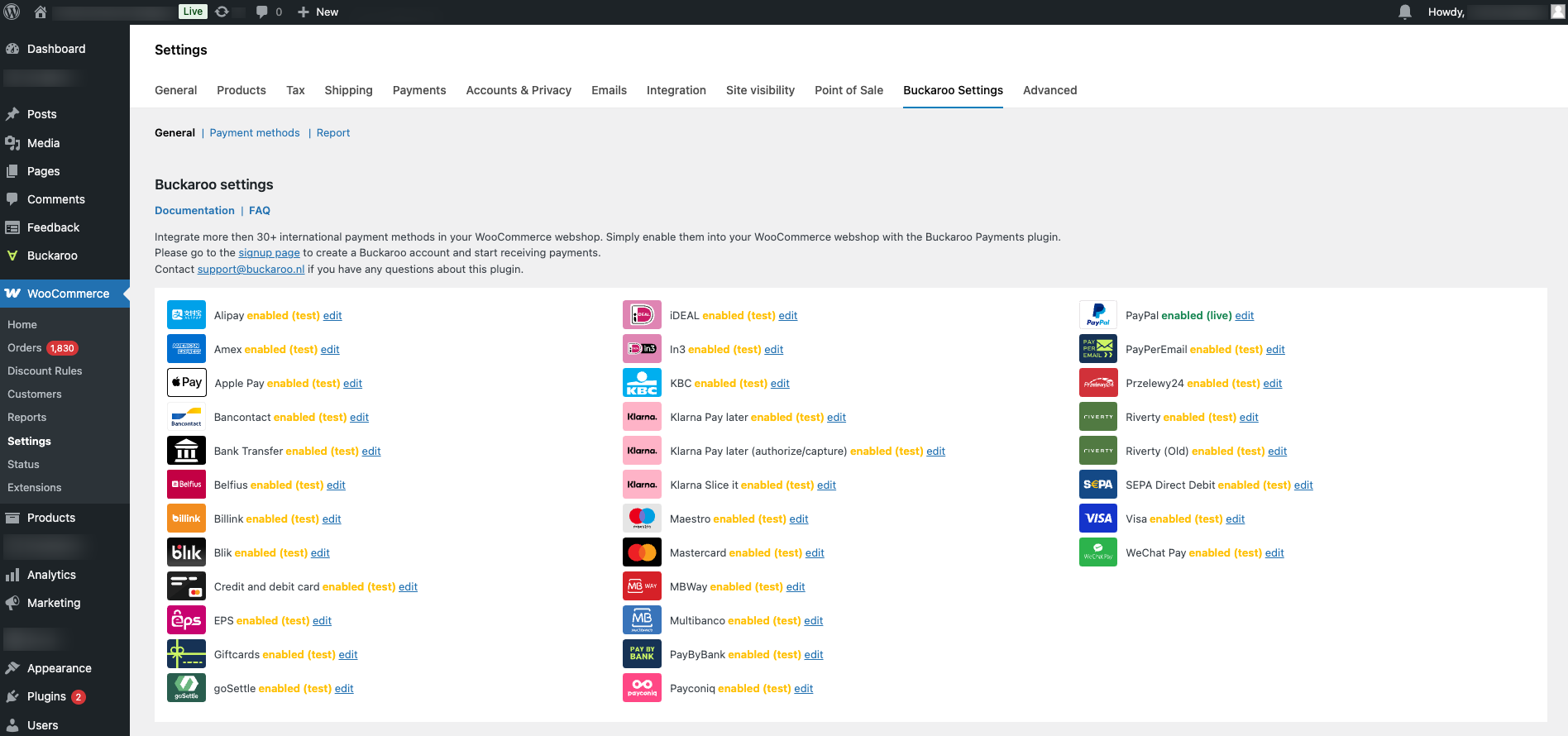Click the WordPress logo icon
Image resolution: width=1568 pixels, height=736 pixels.
[x=12, y=12]
